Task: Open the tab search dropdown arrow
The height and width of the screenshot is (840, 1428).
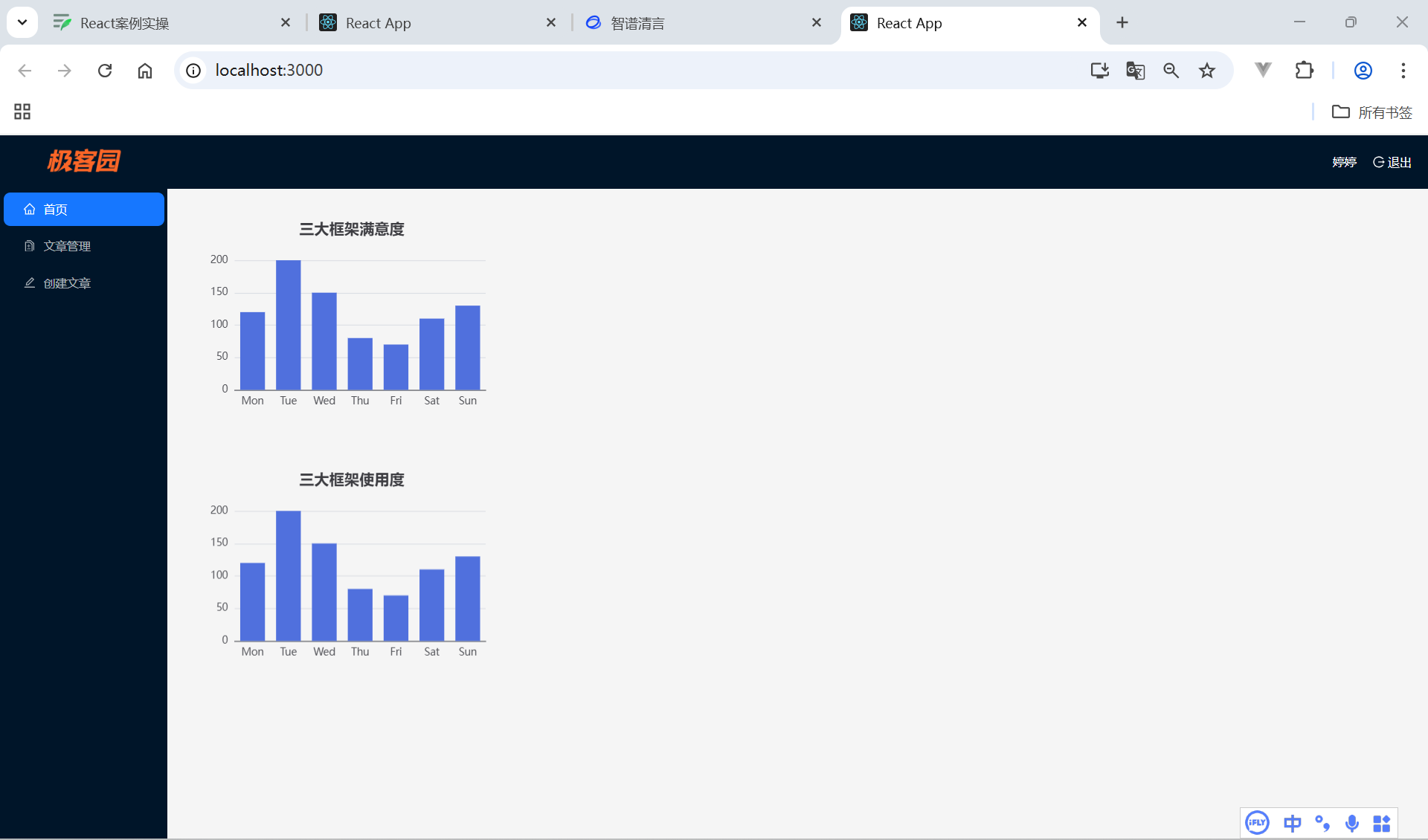Action: (x=22, y=22)
